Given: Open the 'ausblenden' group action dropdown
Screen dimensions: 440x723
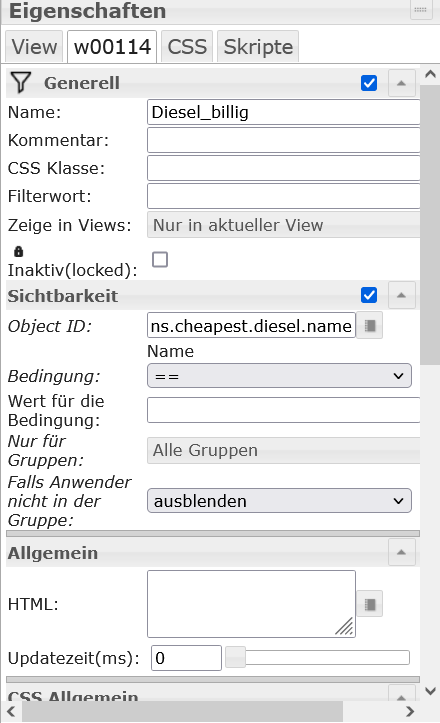Looking at the screenshot, I should [x=279, y=501].
